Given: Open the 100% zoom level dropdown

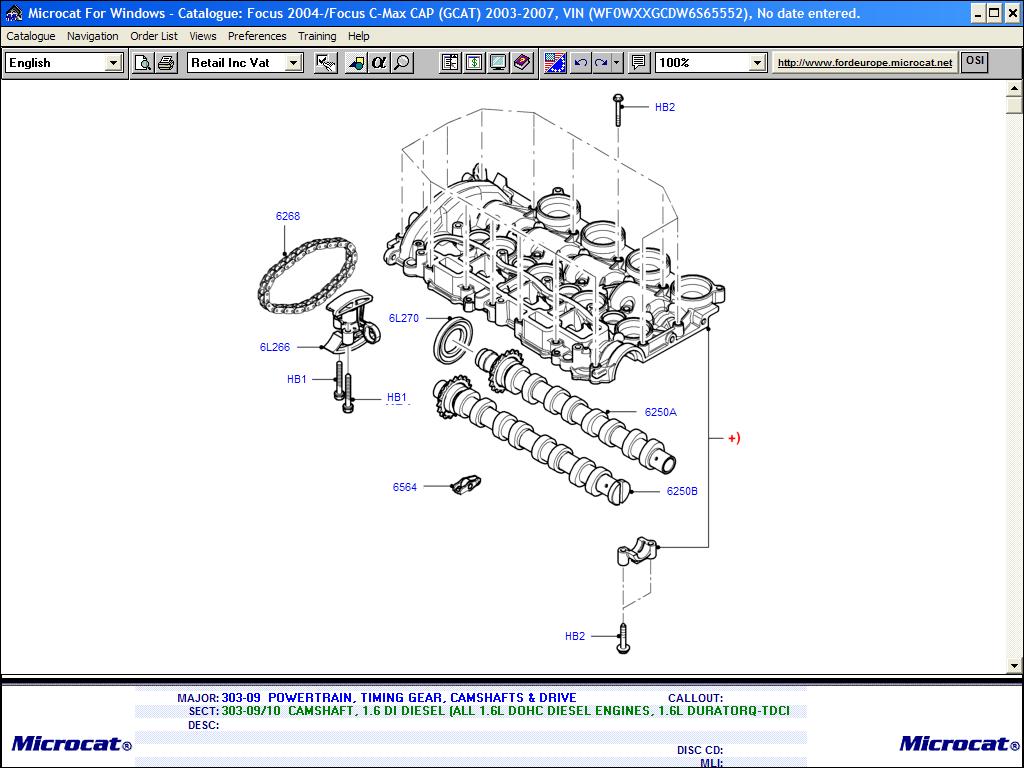Looking at the screenshot, I should coord(757,63).
